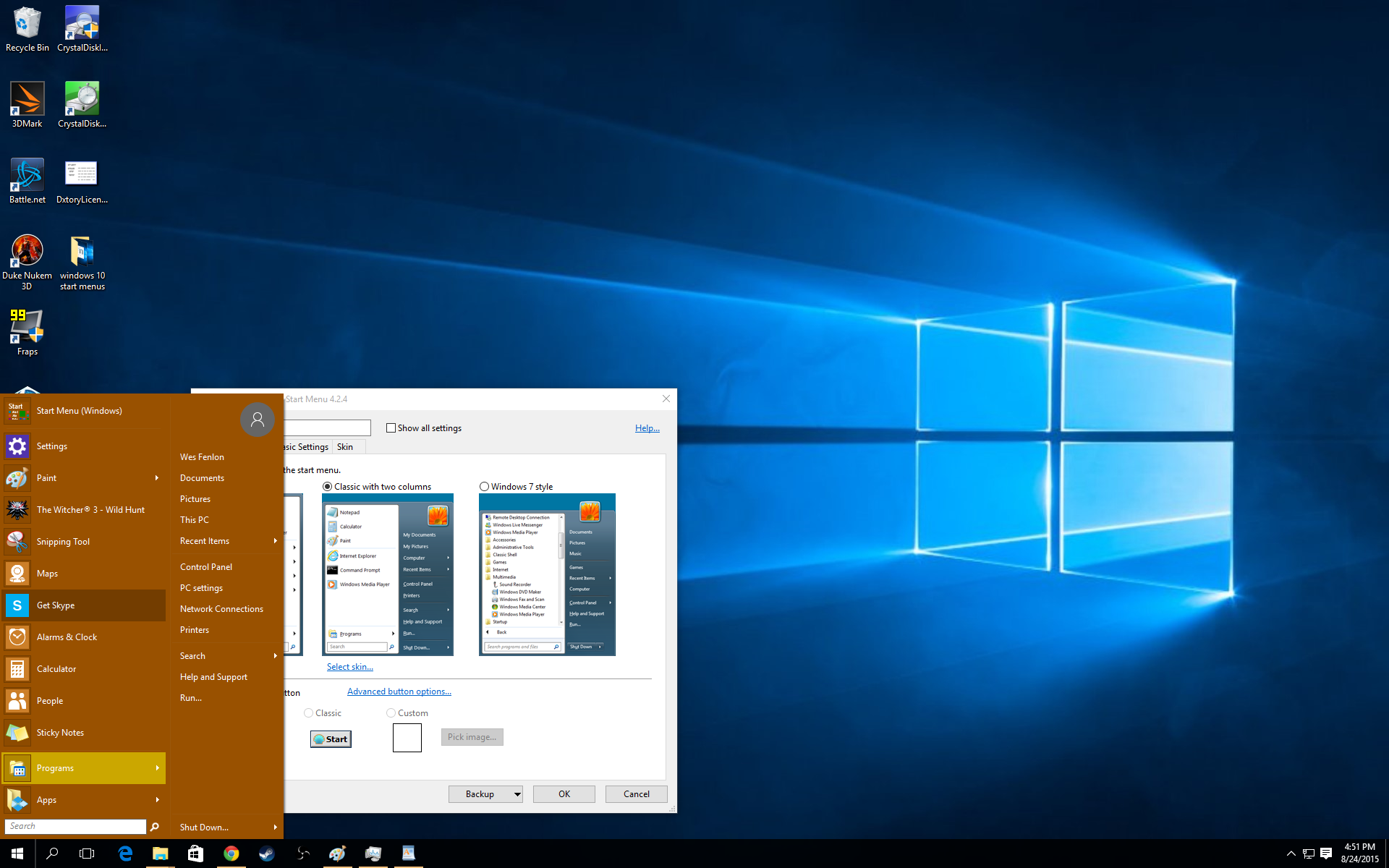1389x868 pixels.
Task: Enable the Show all settings checkbox
Action: tap(391, 428)
